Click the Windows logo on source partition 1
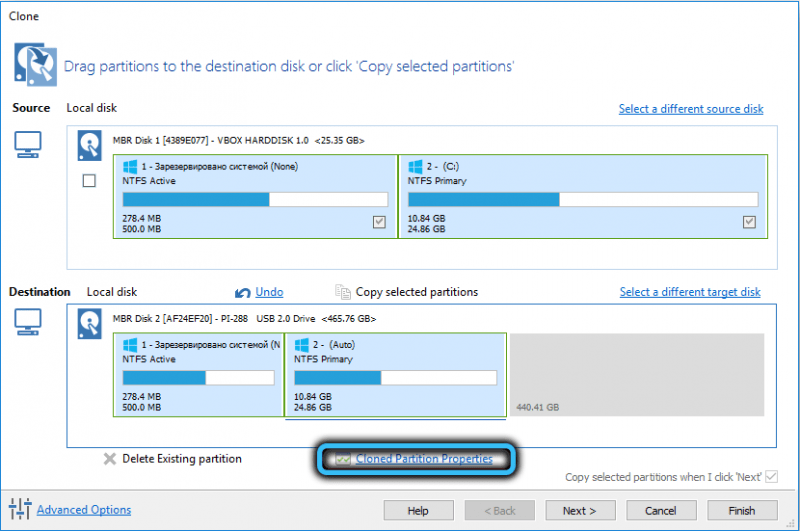800x531 pixels. pos(130,166)
